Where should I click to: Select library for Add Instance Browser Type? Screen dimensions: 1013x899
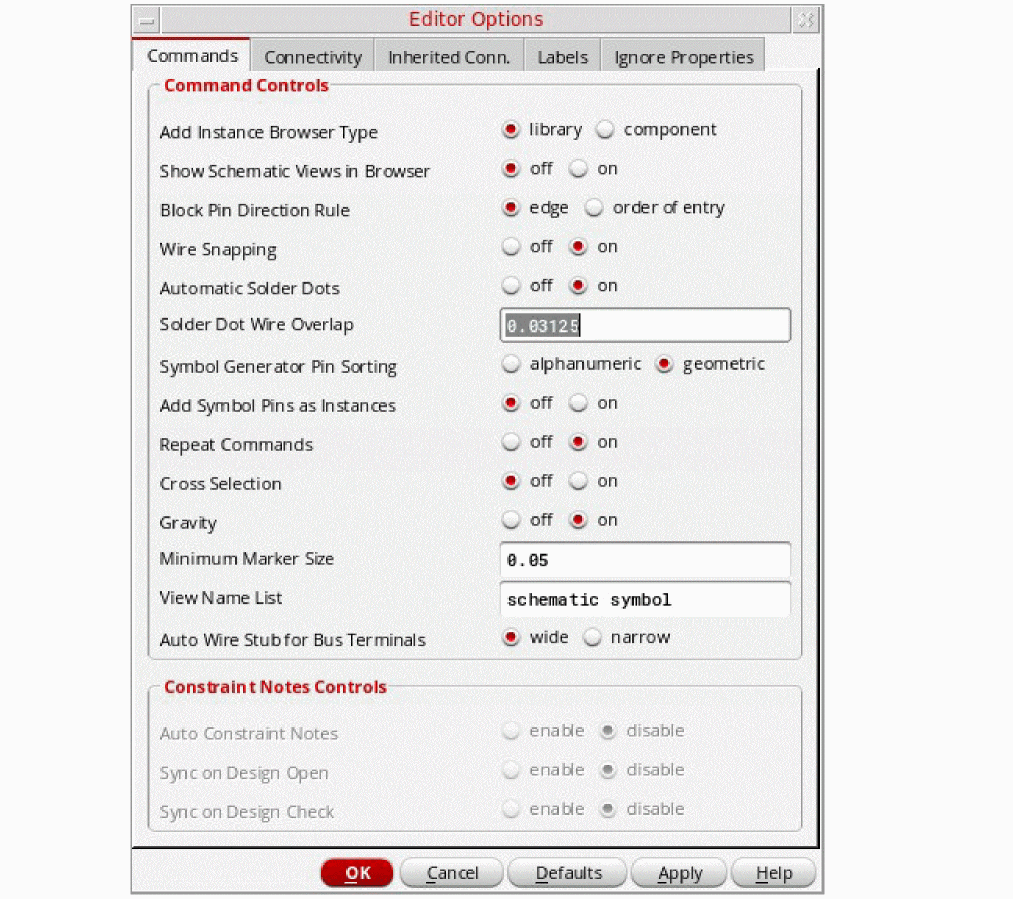click(510, 130)
